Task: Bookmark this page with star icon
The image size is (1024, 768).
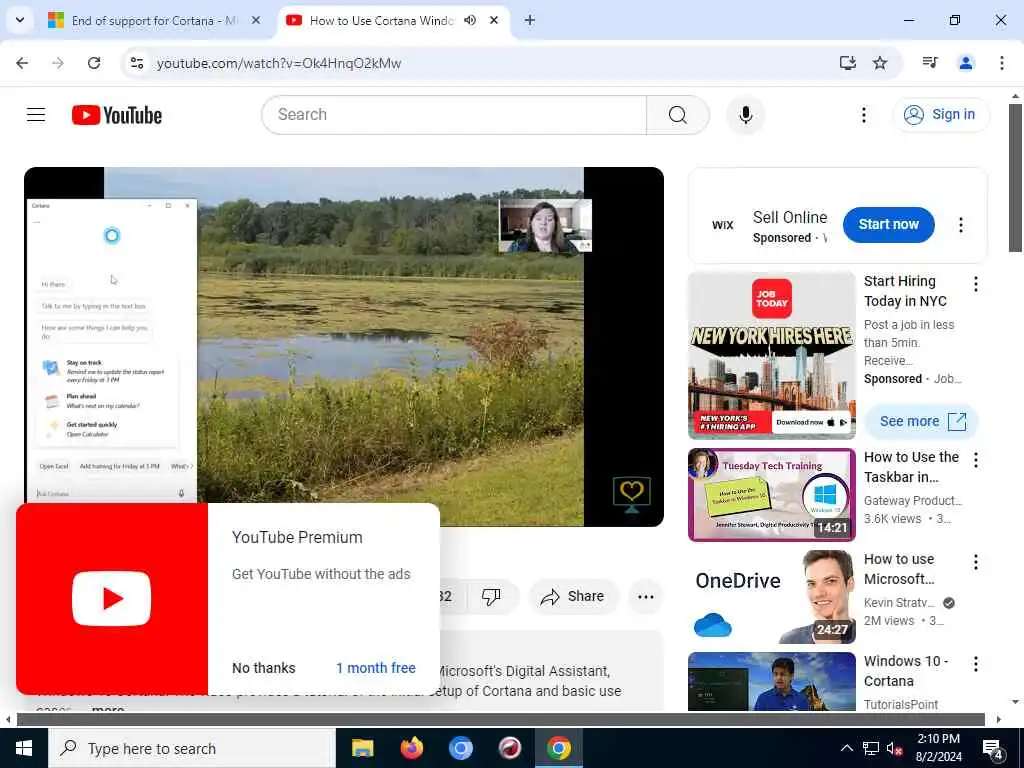Action: tap(880, 63)
